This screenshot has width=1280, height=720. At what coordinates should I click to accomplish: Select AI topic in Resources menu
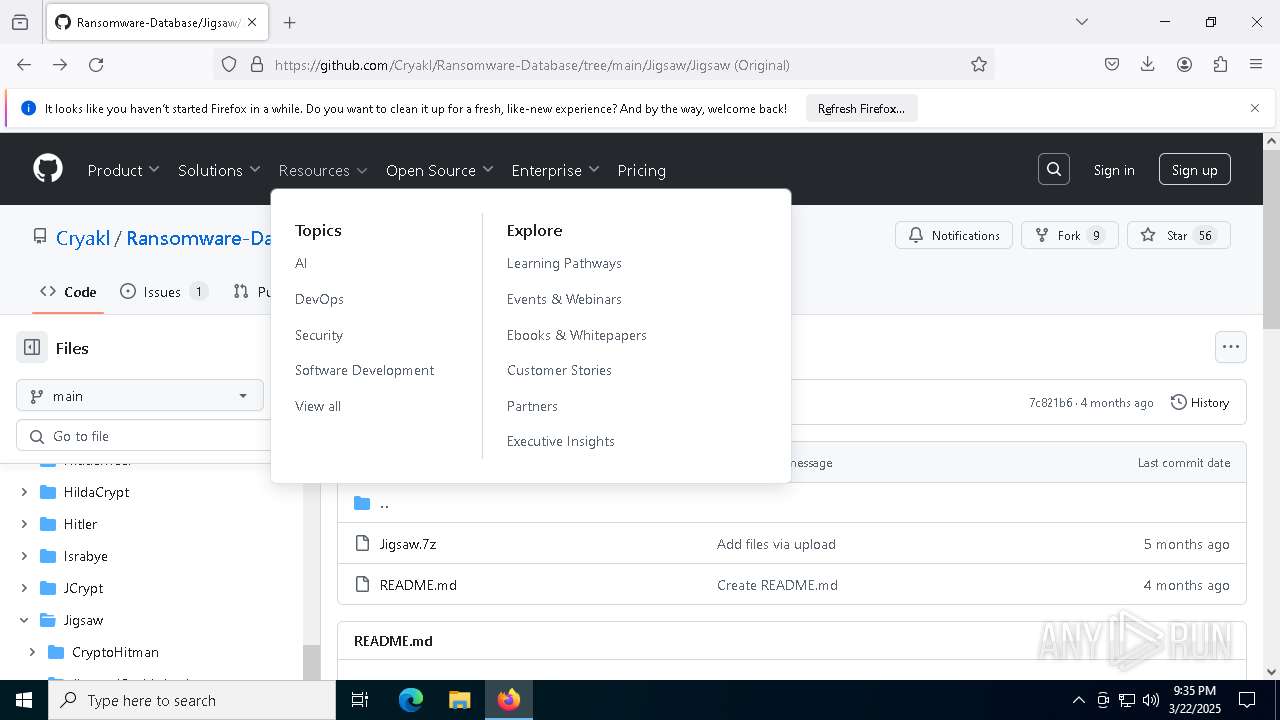[301, 263]
